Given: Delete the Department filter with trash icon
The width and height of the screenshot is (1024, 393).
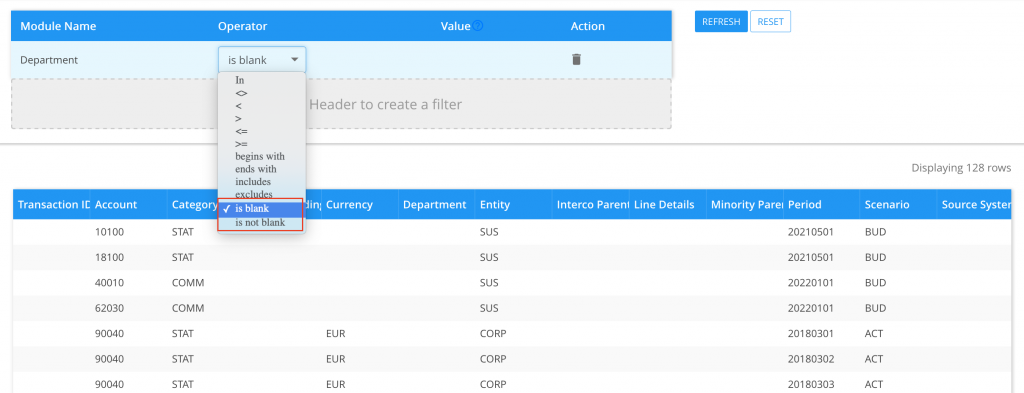Looking at the screenshot, I should tap(576, 59).
